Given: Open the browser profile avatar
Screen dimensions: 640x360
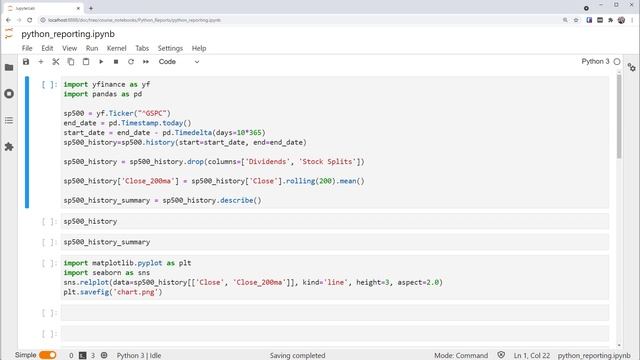Looking at the screenshot, I should point(621,20).
